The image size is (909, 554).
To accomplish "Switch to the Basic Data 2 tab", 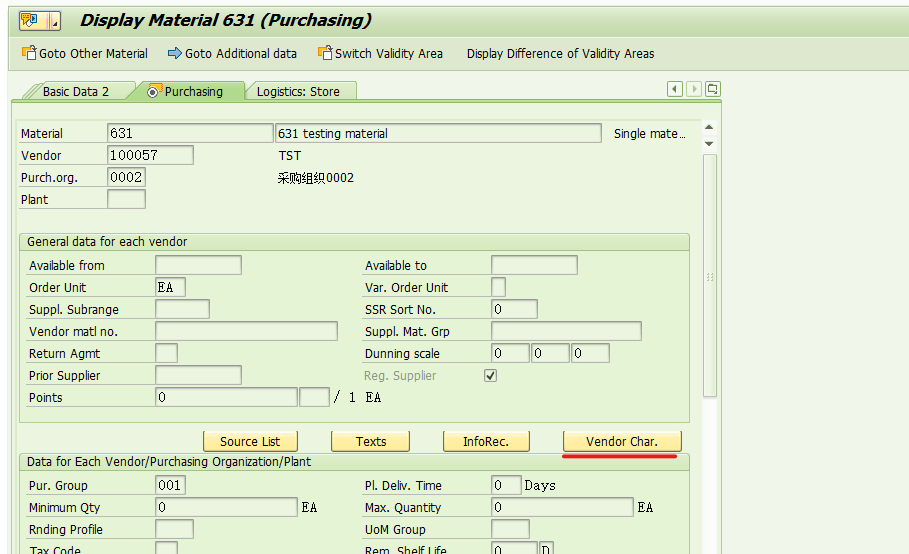I will (x=76, y=92).
